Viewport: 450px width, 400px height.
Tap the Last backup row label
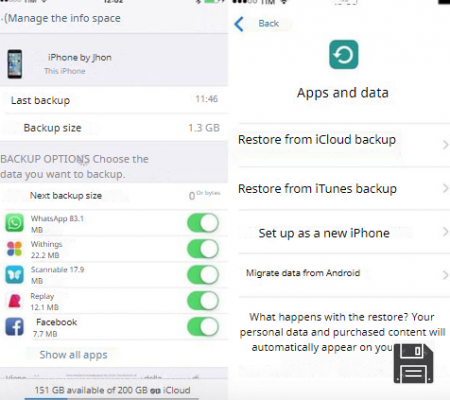pyautogui.click(x=40, y=100)
